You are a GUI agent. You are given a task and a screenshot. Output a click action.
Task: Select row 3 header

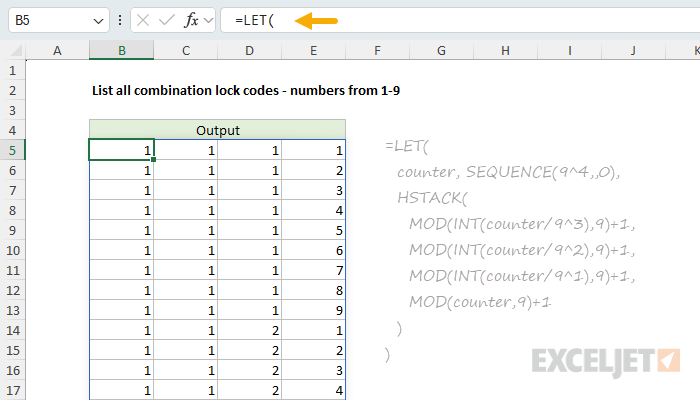[12, 111]
